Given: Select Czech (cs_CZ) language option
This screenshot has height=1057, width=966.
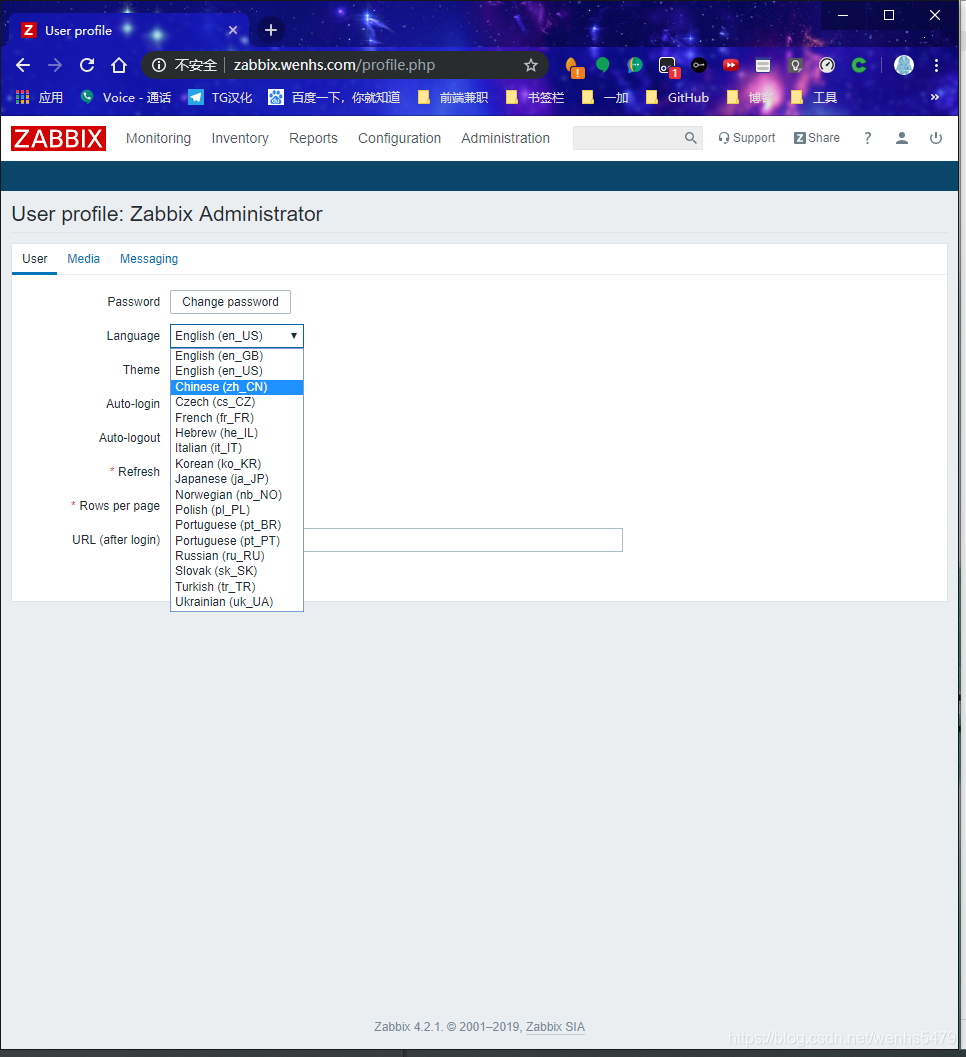Looking at the screenshot, I should 237,402.
